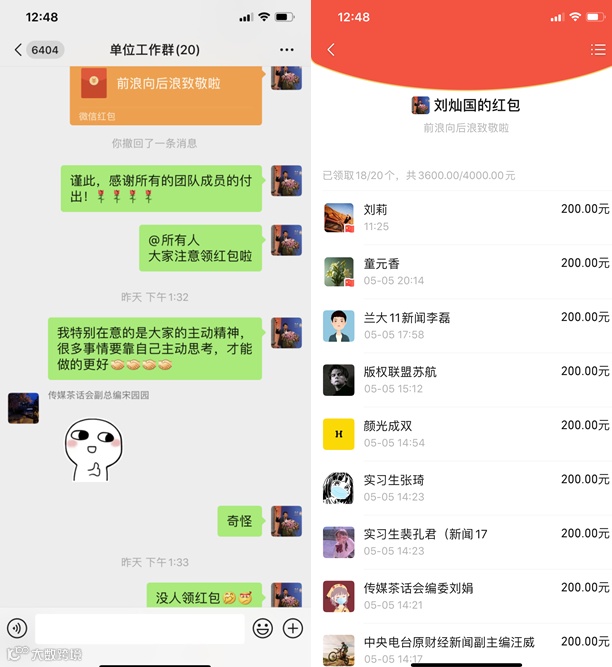Tap the message text input field
612x667 pixels.
click(140, 628)
